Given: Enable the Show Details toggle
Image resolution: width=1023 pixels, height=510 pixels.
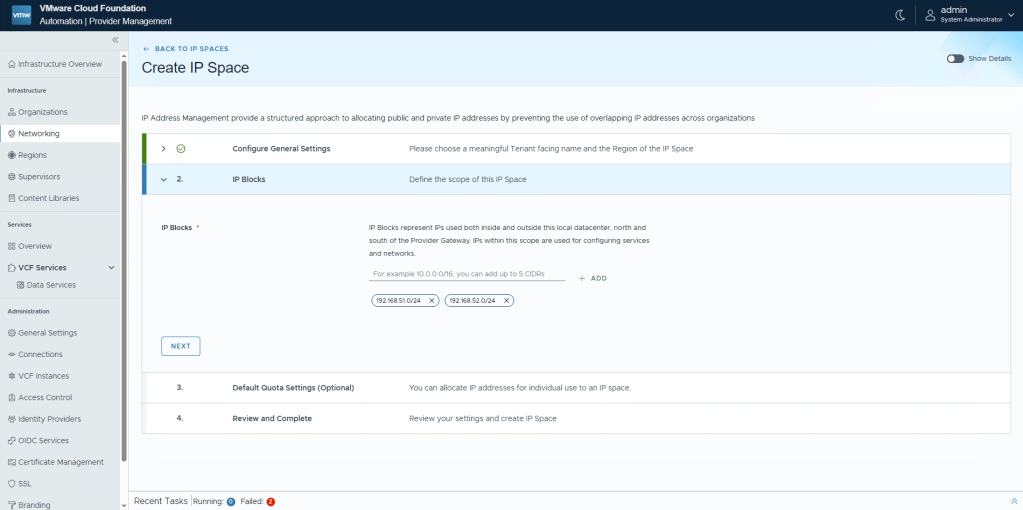Looking at the screenshot, I should point(955,59).
